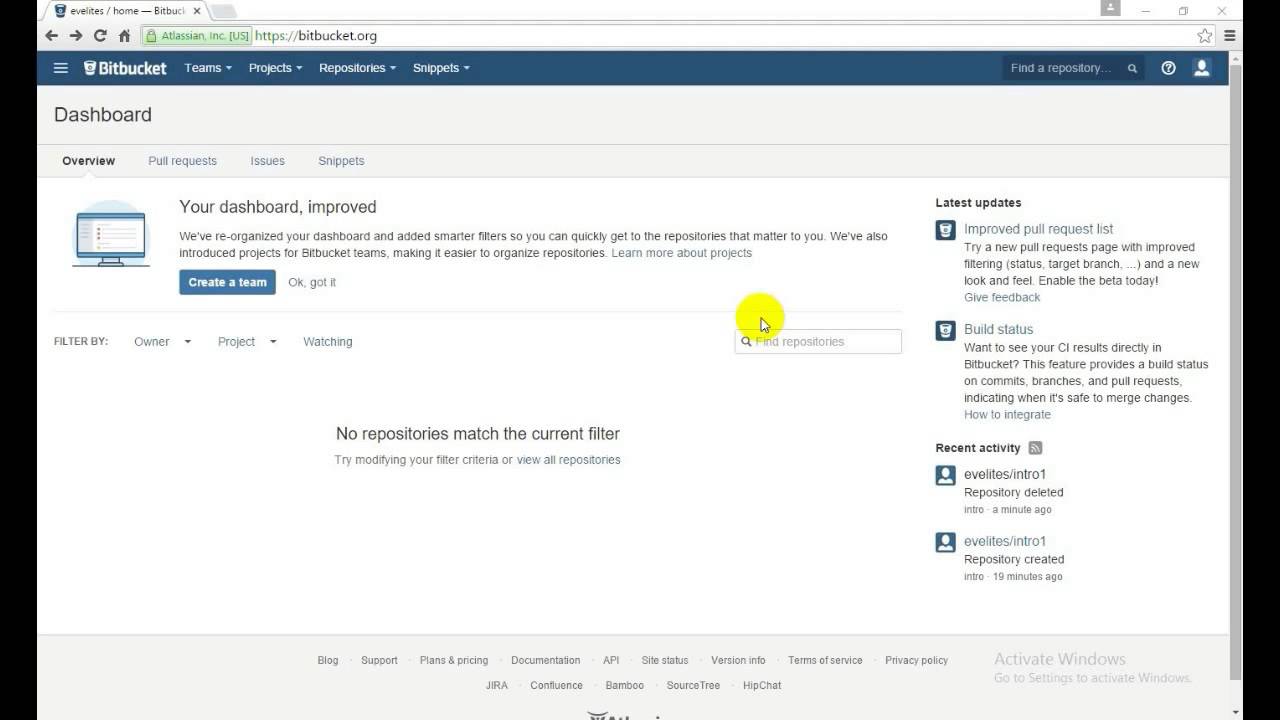The width and height of the screenshot is (1280, 720).
Task: Open the hamburger menu in Bitbucket header
Action: [x=61, y=68]
